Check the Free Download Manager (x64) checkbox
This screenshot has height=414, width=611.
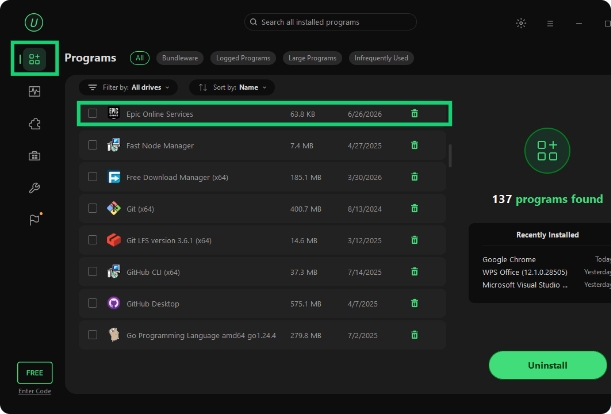tap(92, 177)
